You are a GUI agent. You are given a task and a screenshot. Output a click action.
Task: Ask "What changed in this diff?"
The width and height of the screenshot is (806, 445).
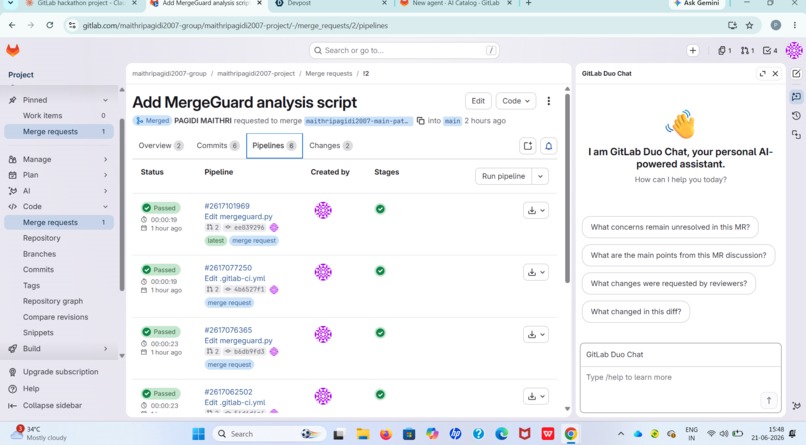pyautogui.click(x=636, y=311)
